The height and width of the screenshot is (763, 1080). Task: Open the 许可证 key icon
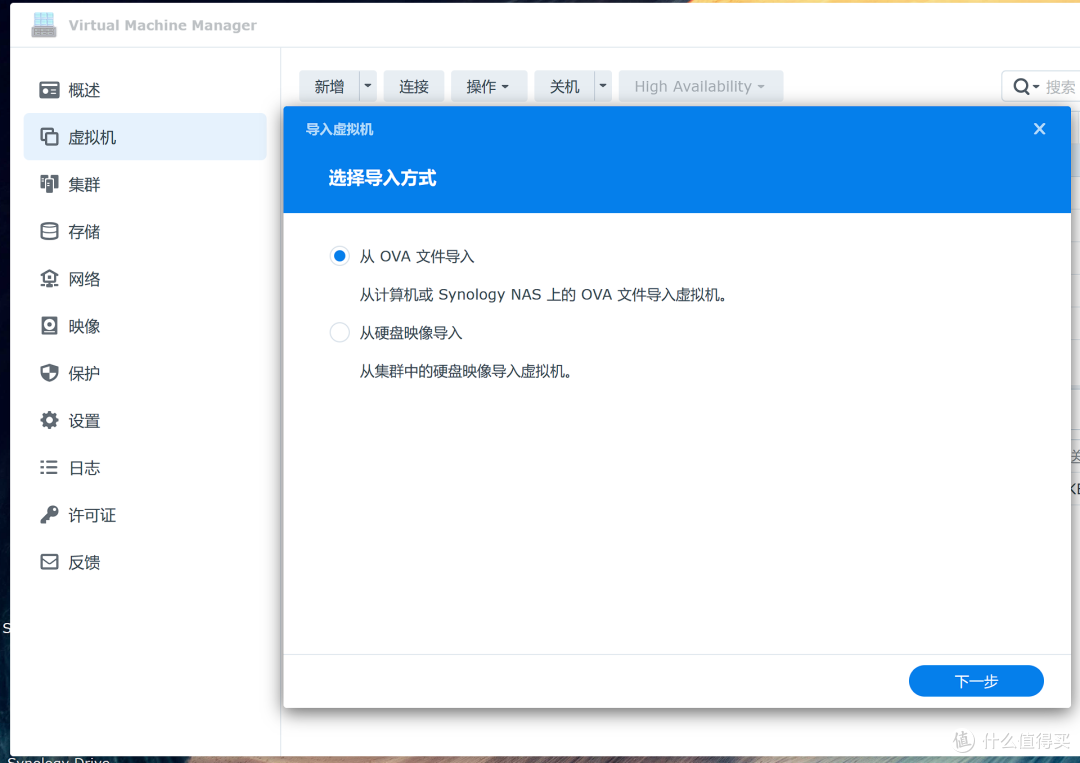pos(49,514)
